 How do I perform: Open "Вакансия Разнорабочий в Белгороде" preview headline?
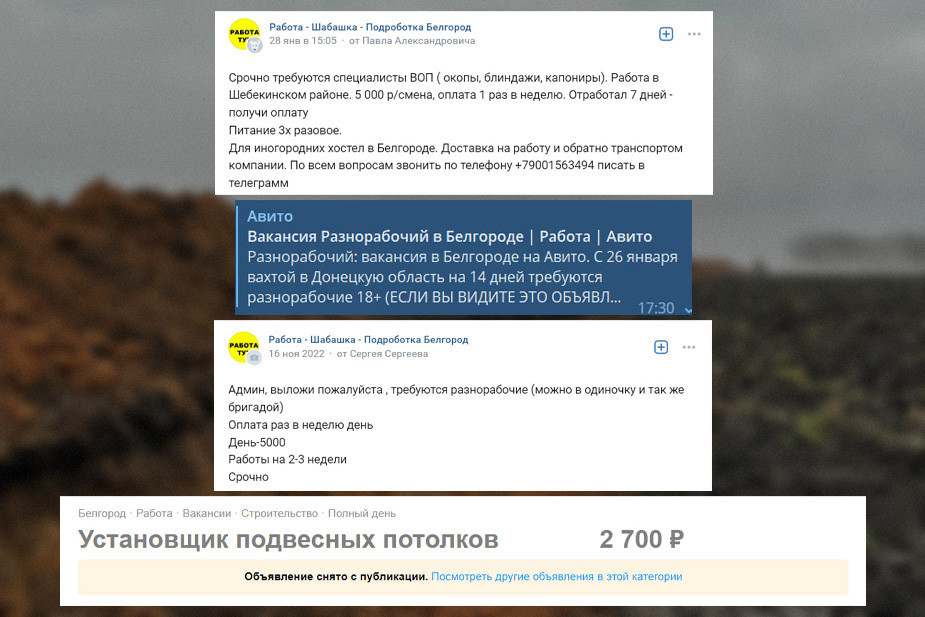pyautogui.click(x=449, y=237)
